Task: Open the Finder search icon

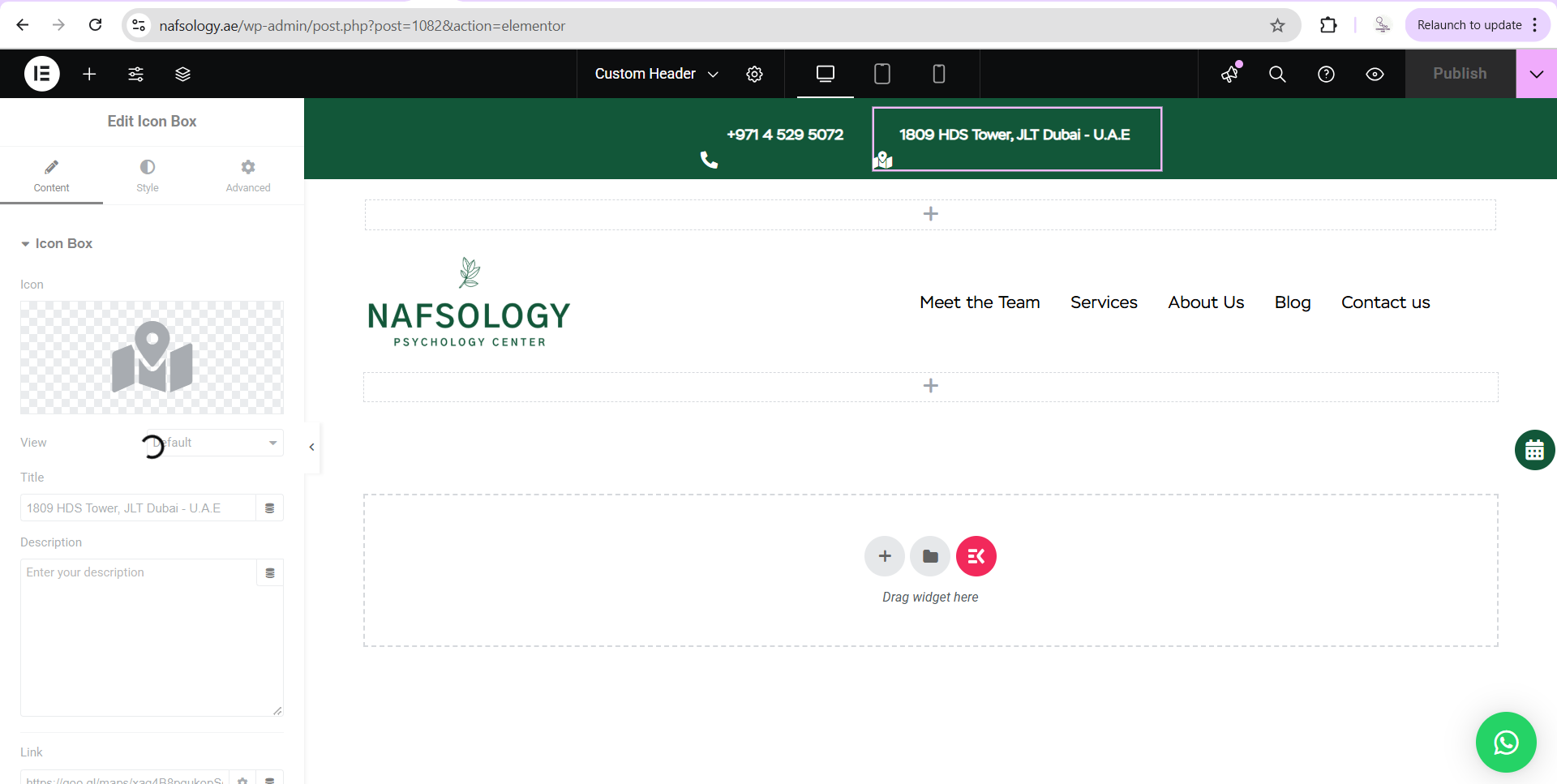Action: tap(1277, 74)
